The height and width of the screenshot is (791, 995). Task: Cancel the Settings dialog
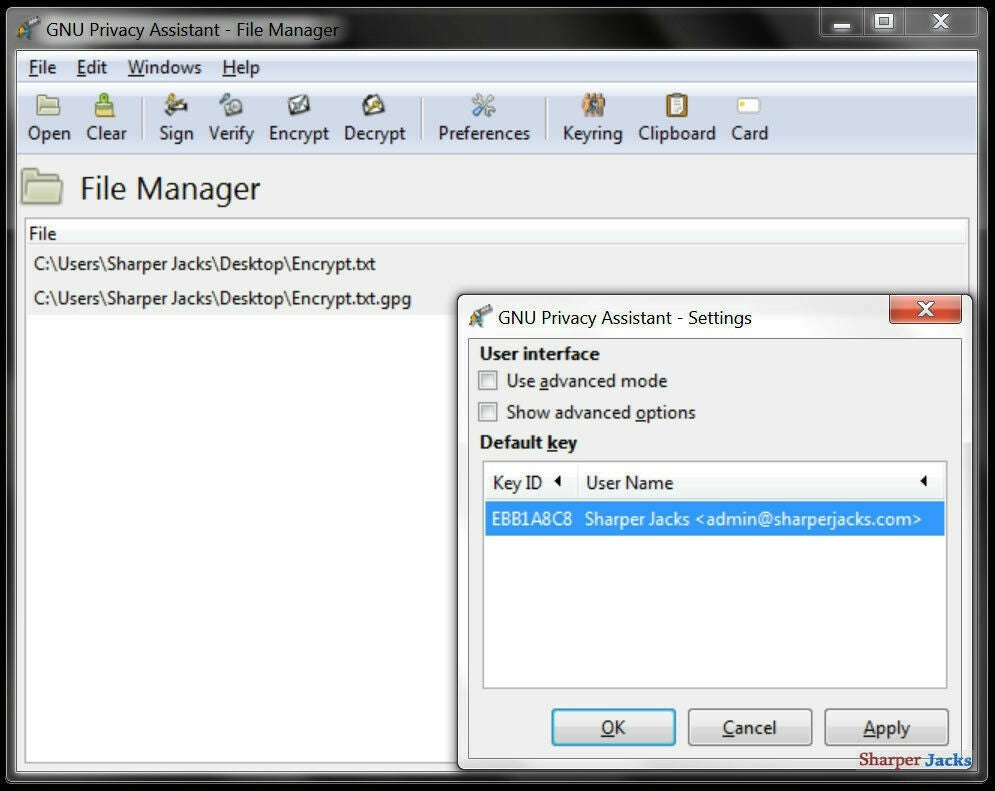(750, 727)
